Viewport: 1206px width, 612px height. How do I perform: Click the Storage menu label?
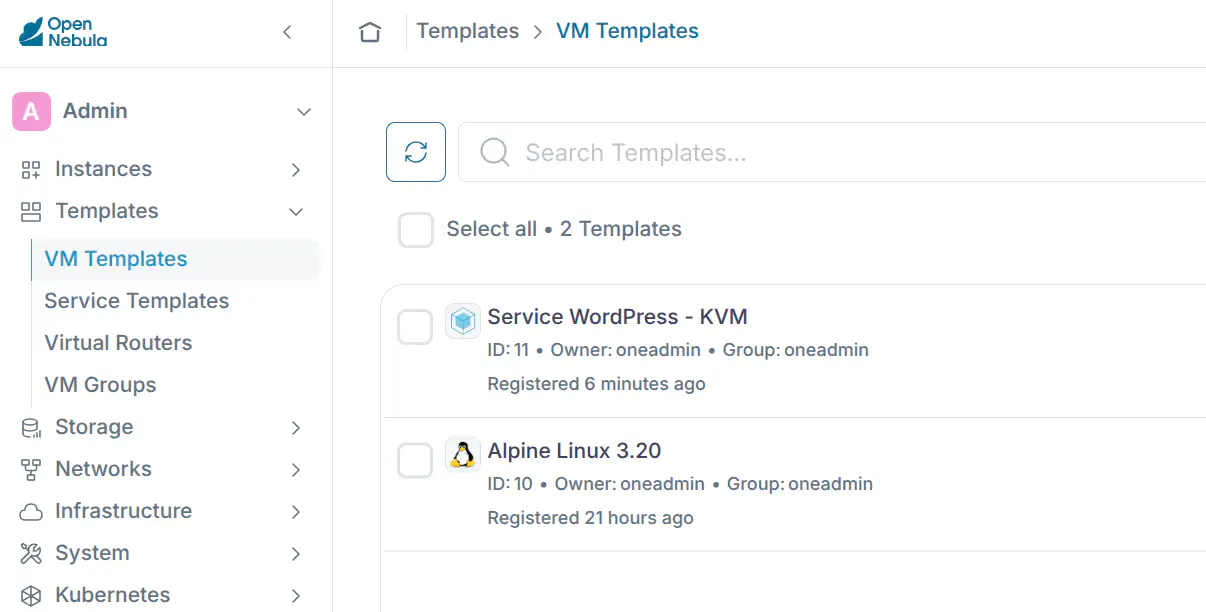tap(94, 427)
